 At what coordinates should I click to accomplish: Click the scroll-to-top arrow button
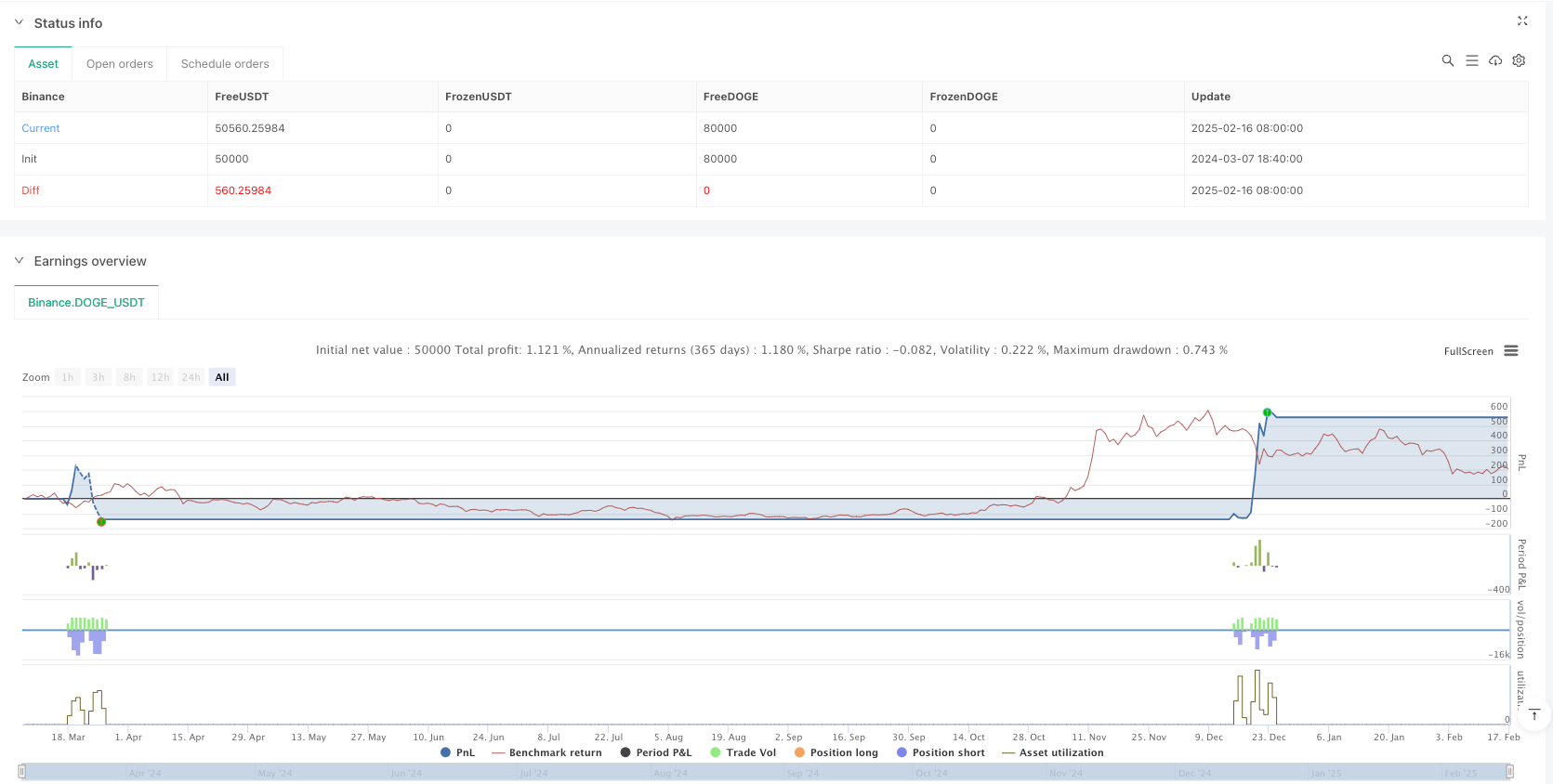(1534, 714)
